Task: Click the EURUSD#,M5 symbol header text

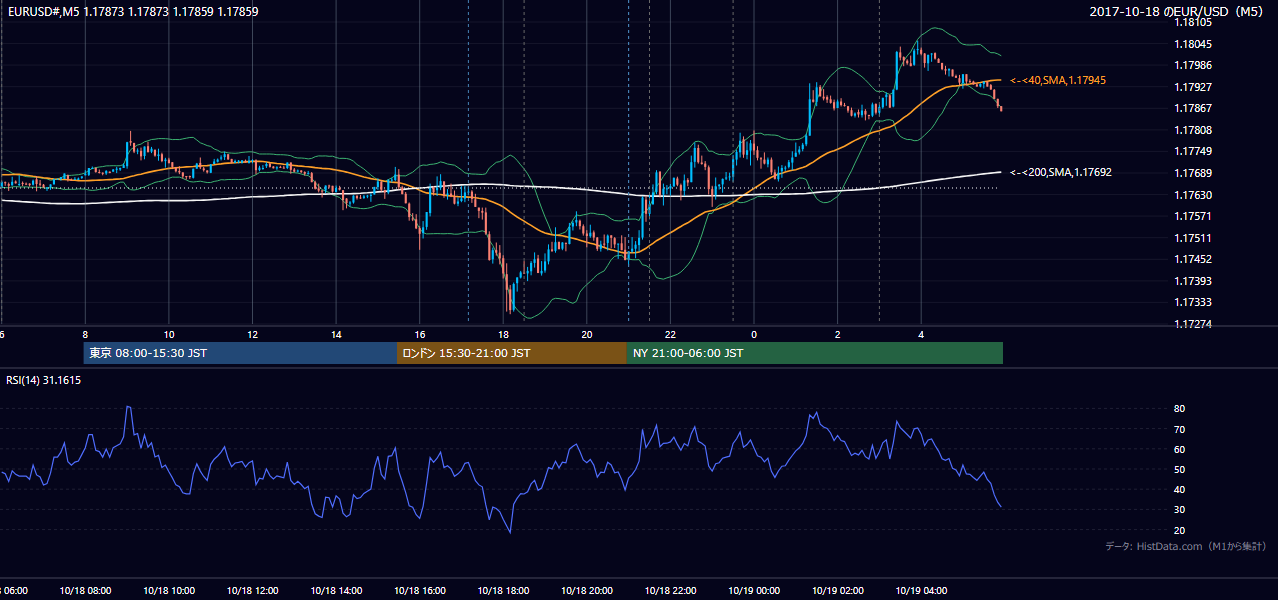Action: [131, 12]
